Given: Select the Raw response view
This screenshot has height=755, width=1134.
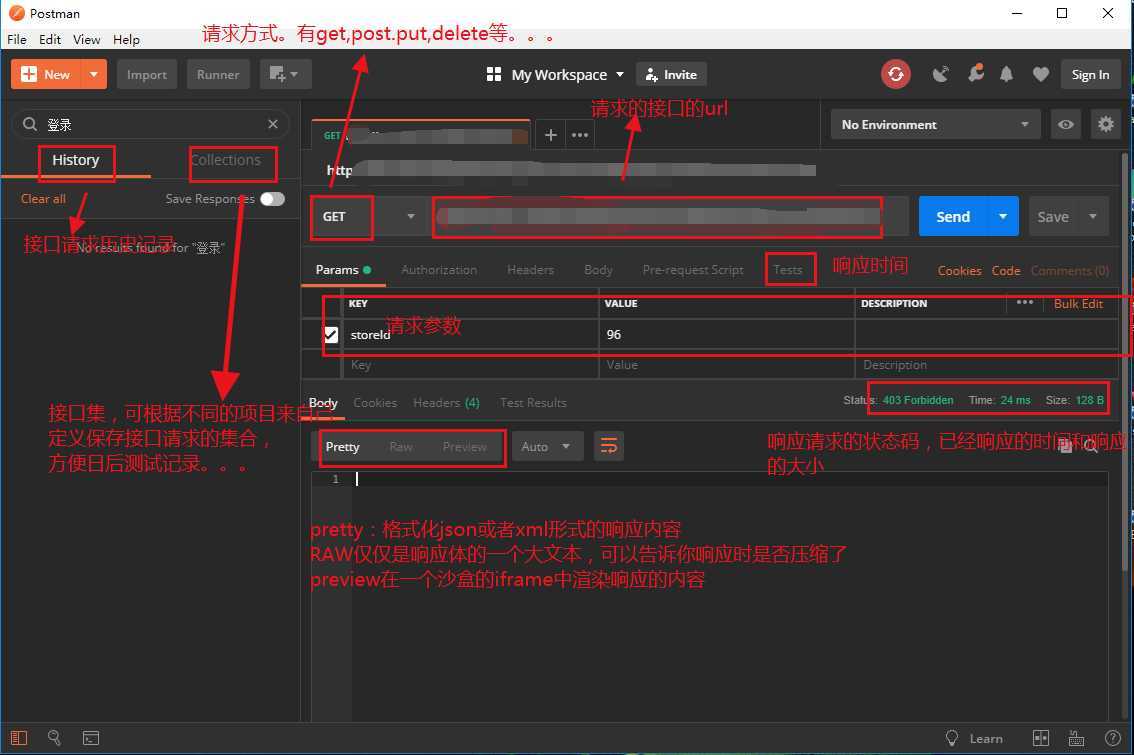Looking at the screenshot, I should click(x=401, y=447).
